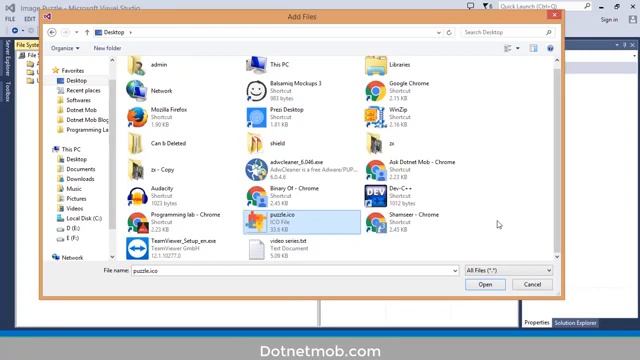Toggle the preview pane icon
Image resolution: width=640 pixels, height=360 pixels.
533,48
